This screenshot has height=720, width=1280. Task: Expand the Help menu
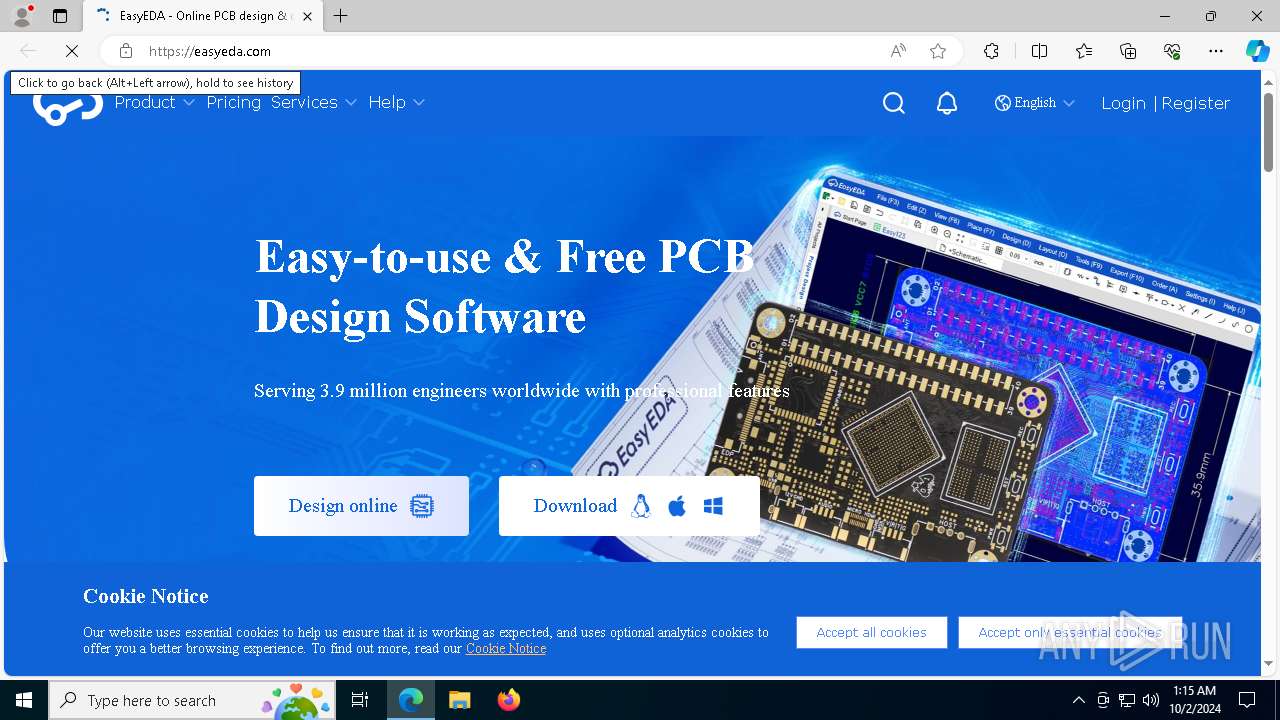pos(396,102)
